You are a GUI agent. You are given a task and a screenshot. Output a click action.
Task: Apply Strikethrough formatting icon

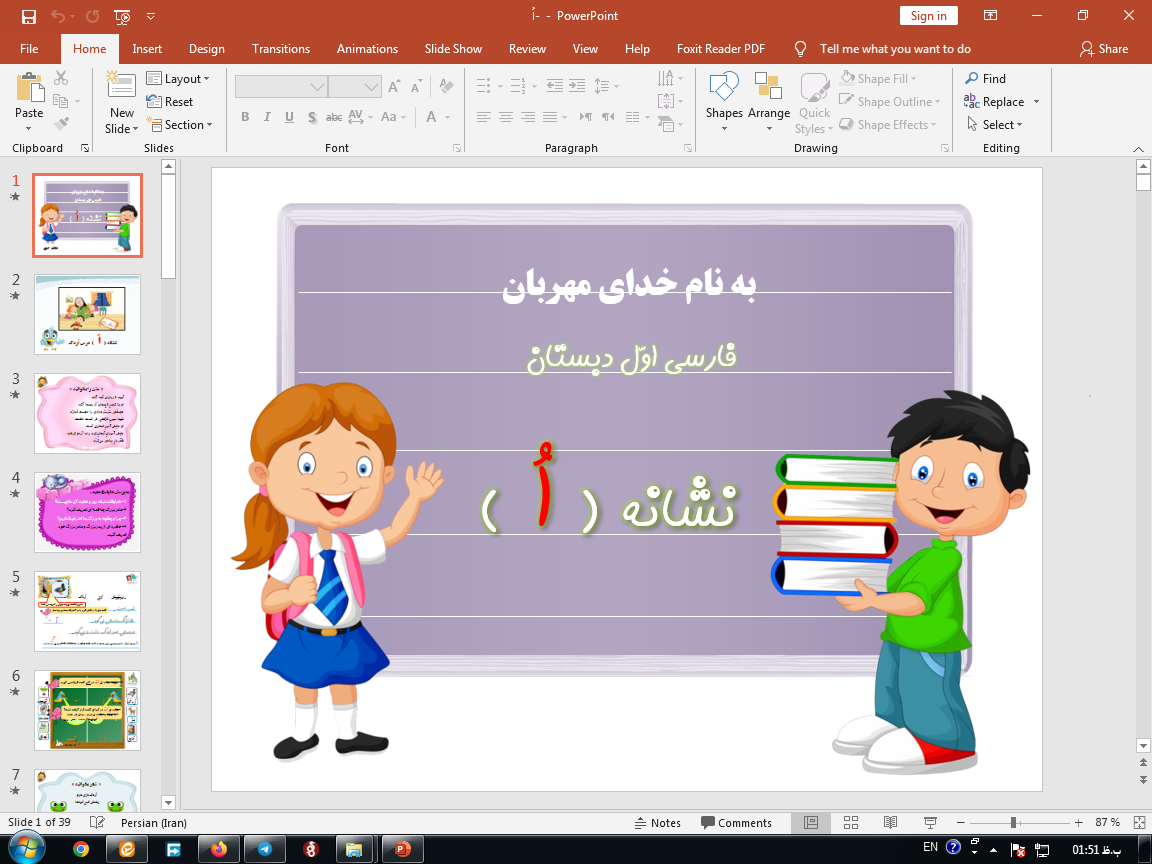pos(334,117)
